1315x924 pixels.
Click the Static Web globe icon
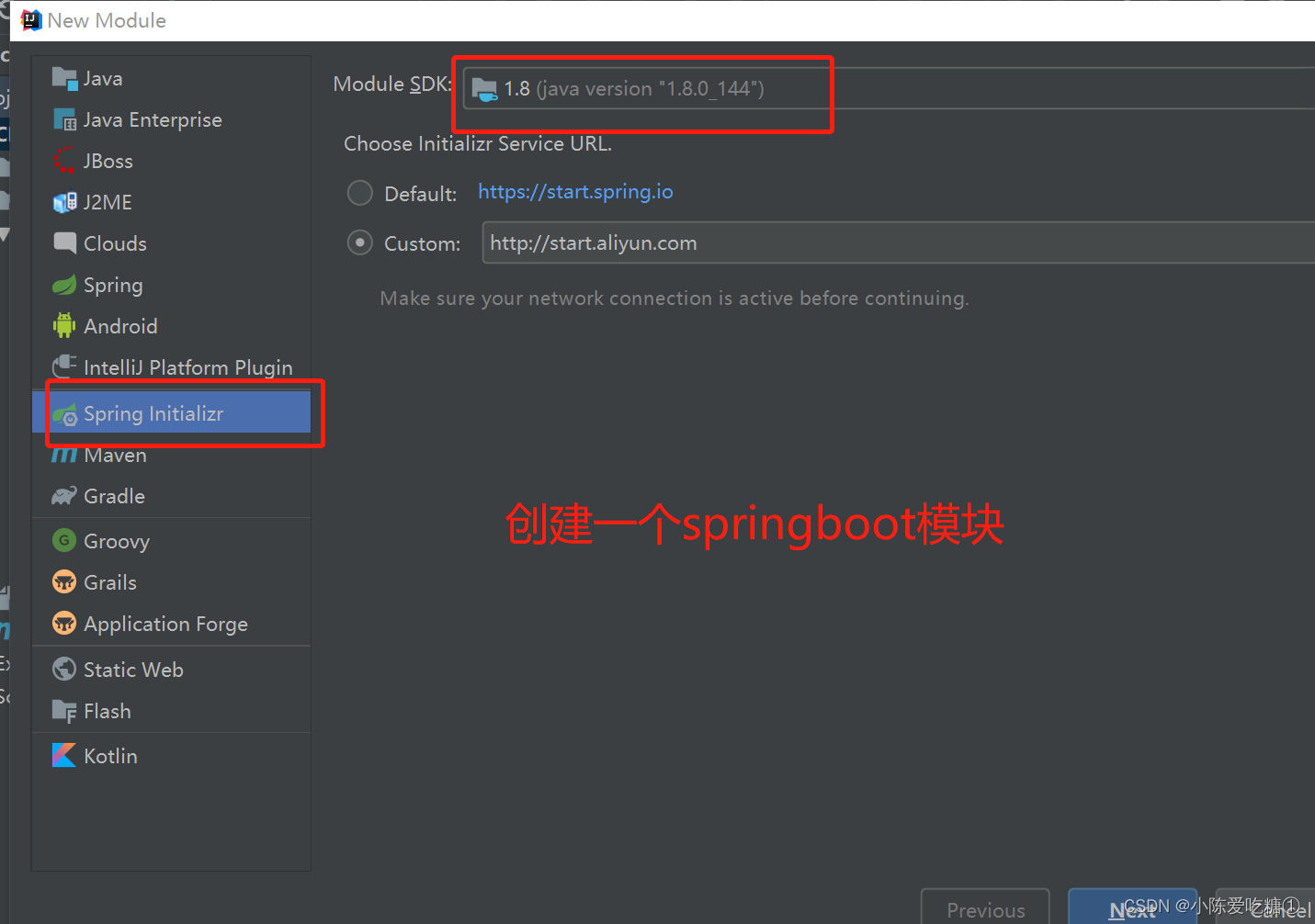coord(64,670)
